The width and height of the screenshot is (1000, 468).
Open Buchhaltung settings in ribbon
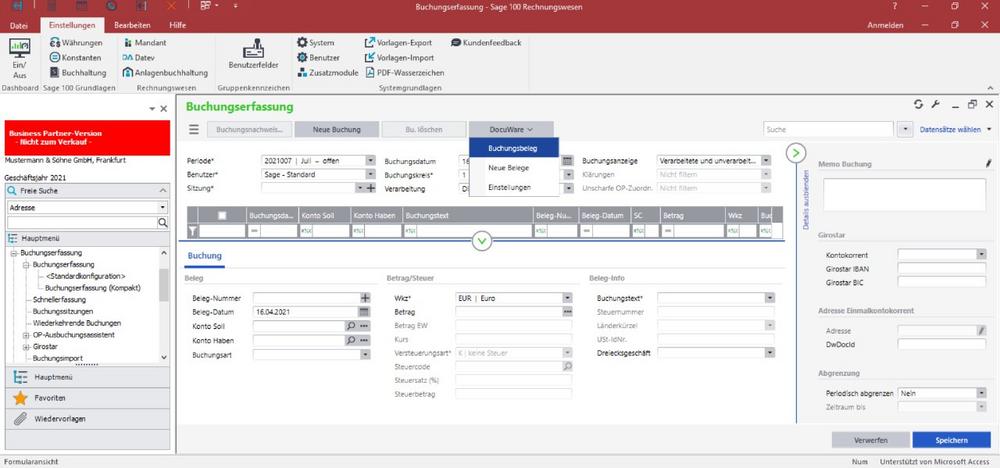(x=78, y=73)
